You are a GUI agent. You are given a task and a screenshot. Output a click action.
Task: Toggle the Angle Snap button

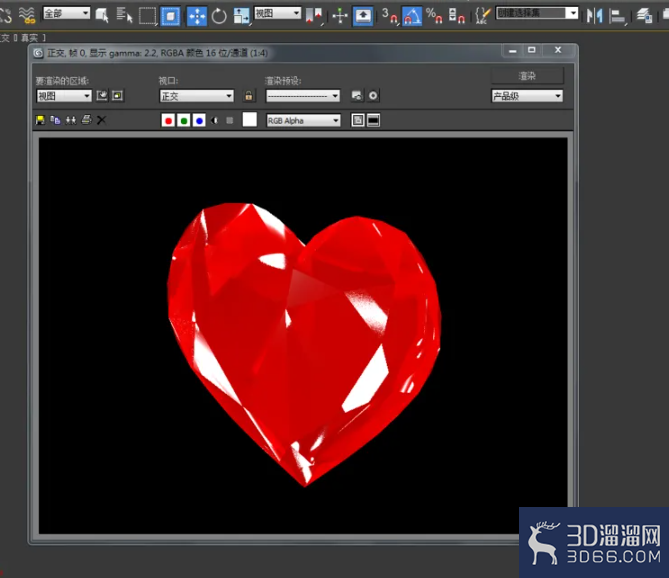412,16
